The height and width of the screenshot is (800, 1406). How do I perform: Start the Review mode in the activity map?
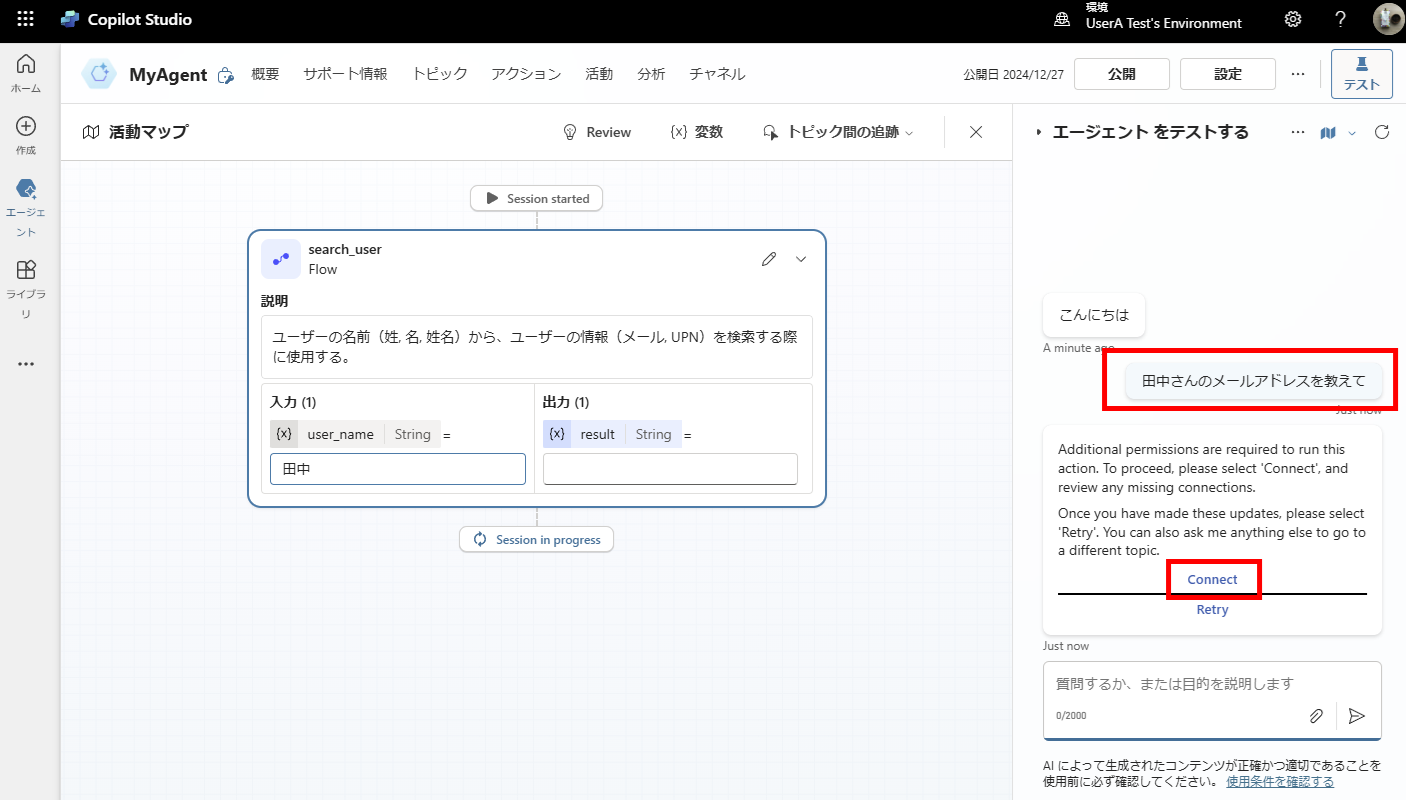[597, 131]
